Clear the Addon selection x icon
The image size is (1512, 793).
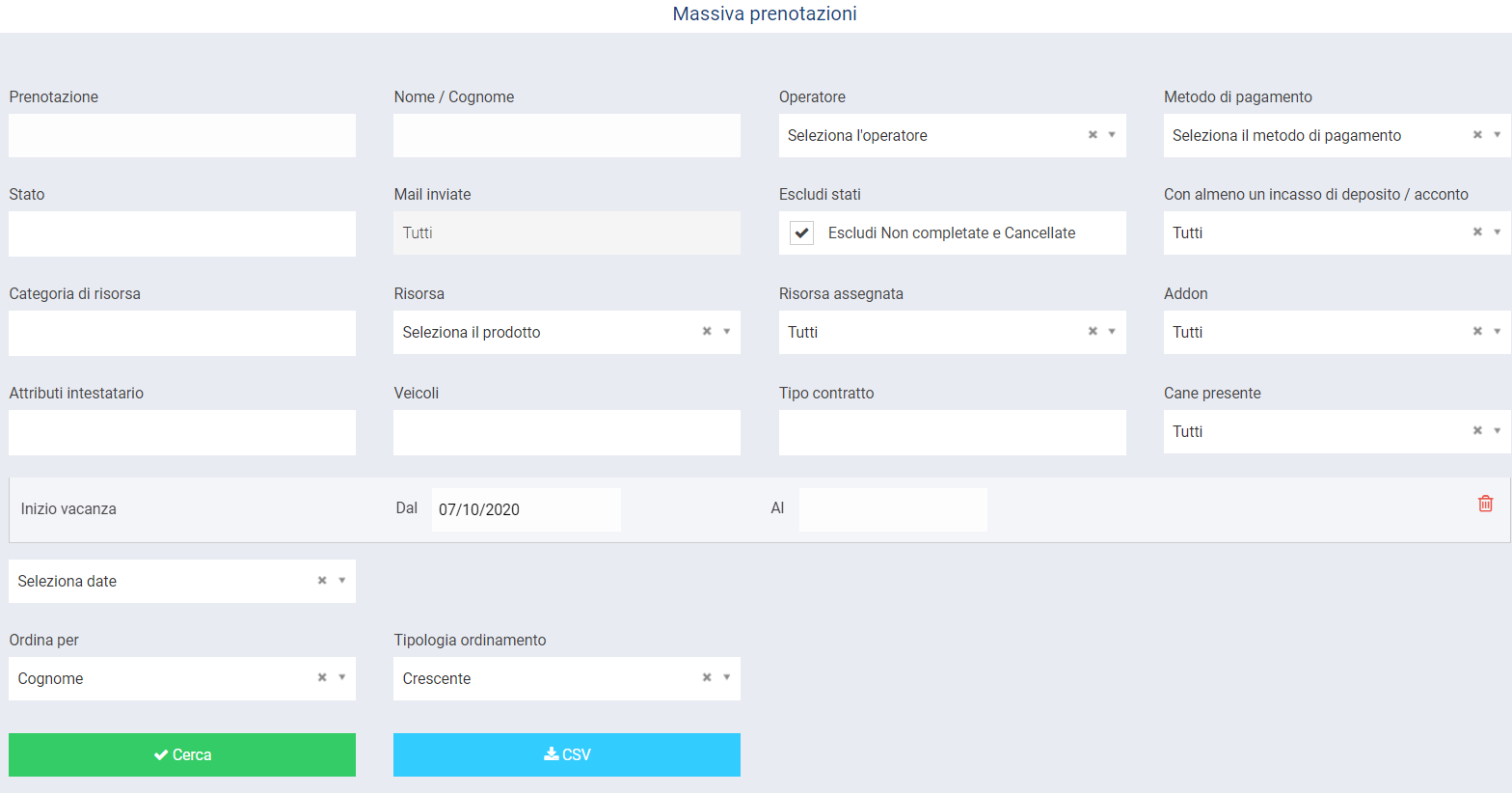tap(1477, 331)
